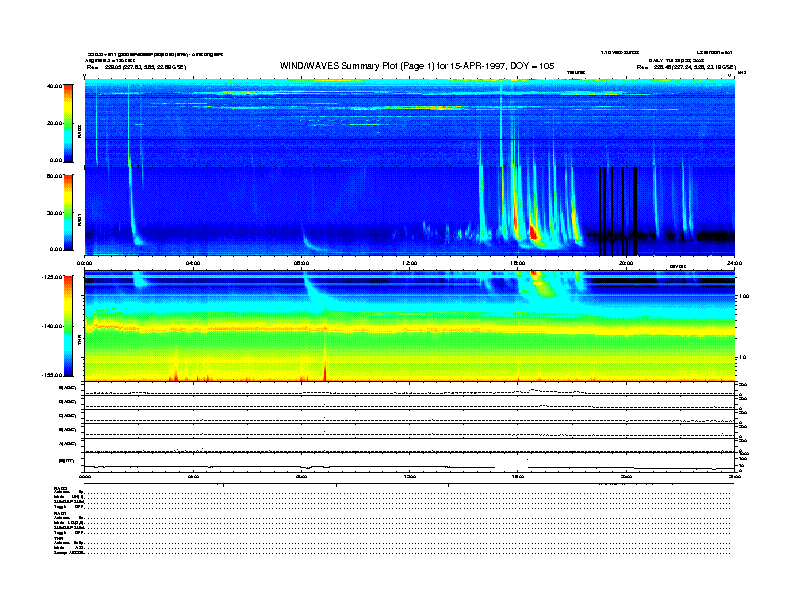The height and width of the screenshot is (612, 792).
Task: Click the 24:00 time label below RAD1 spectrogram
Action: pos(734,263)
